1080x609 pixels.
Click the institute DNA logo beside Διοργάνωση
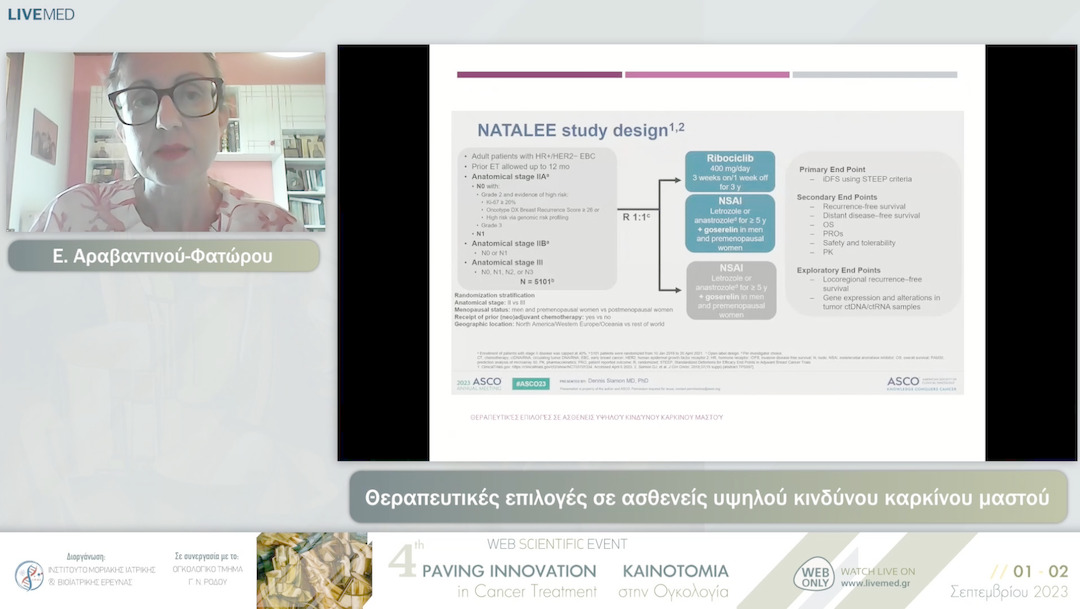[x=28, y=576]
